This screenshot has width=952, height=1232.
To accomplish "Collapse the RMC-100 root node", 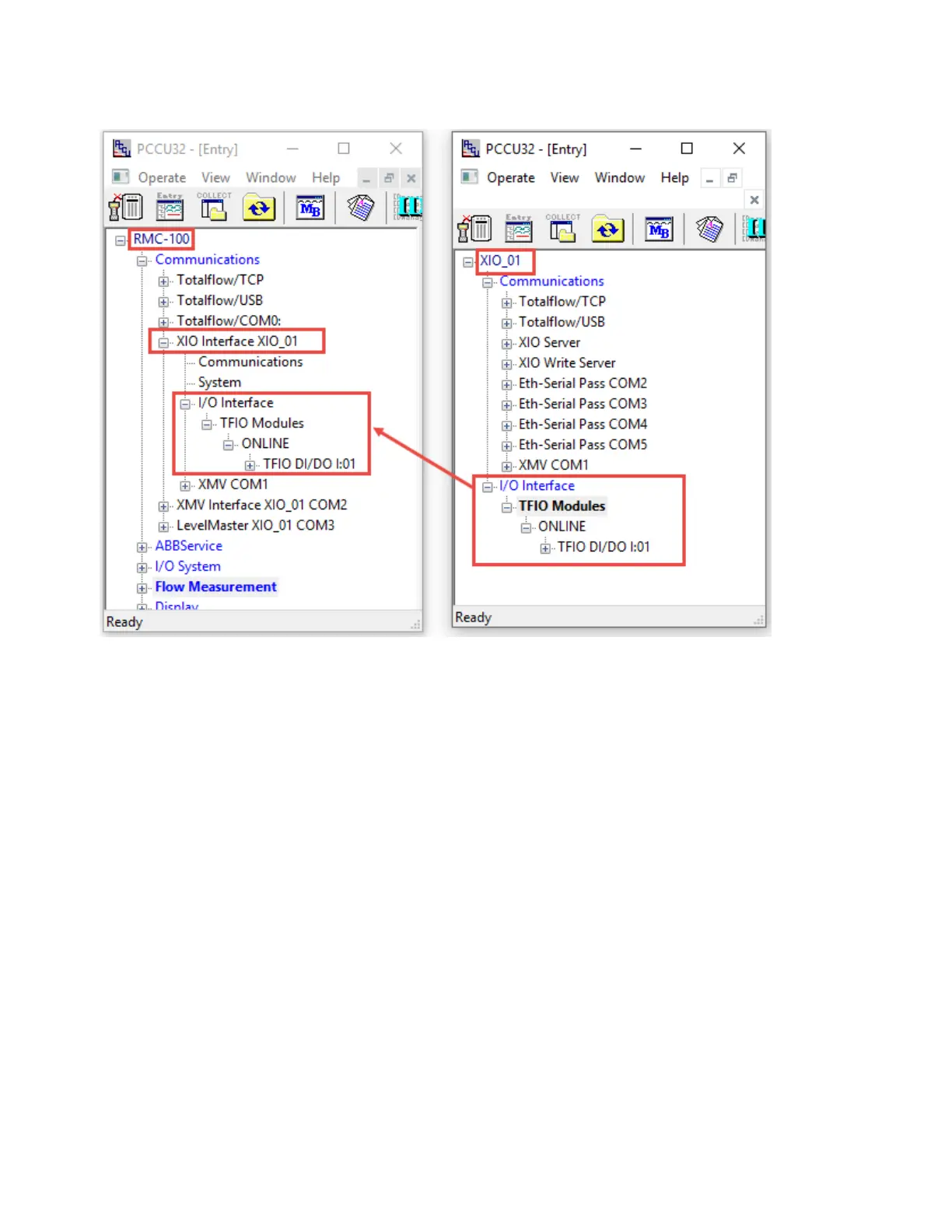I will tap(120, 240).
